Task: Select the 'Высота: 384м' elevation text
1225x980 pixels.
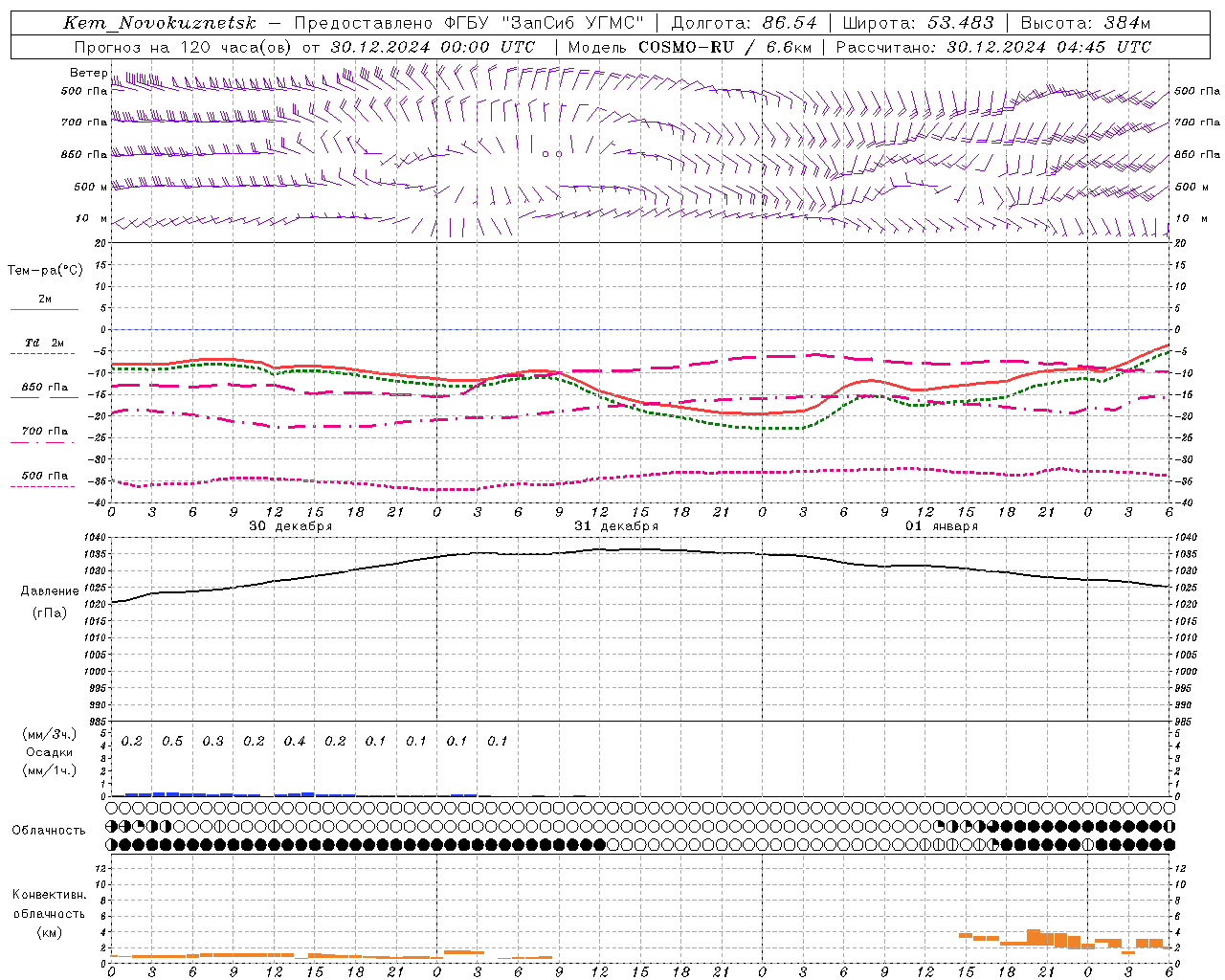Action: click(1085, 23)
